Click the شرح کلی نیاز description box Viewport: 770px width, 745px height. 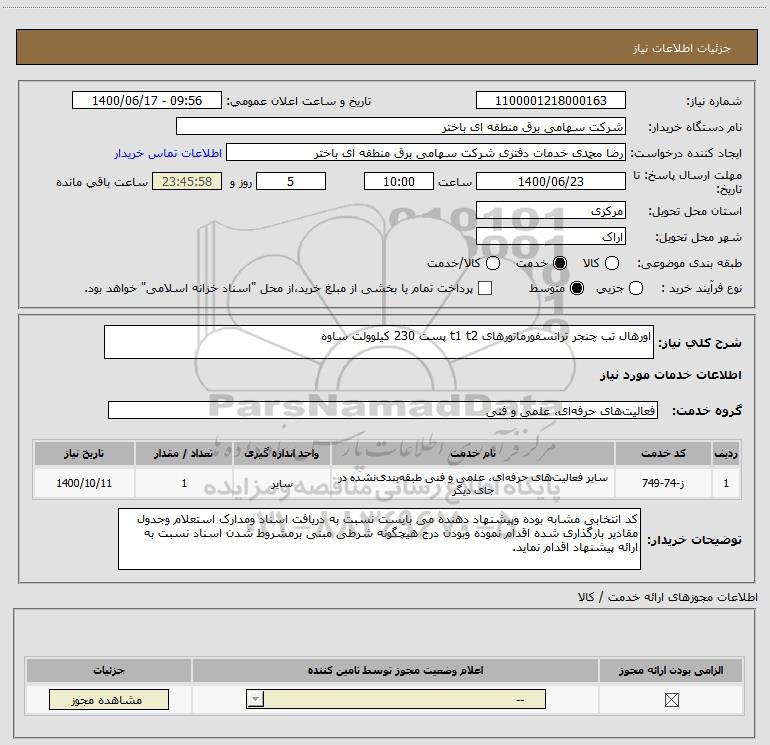(x=379, y=342)
